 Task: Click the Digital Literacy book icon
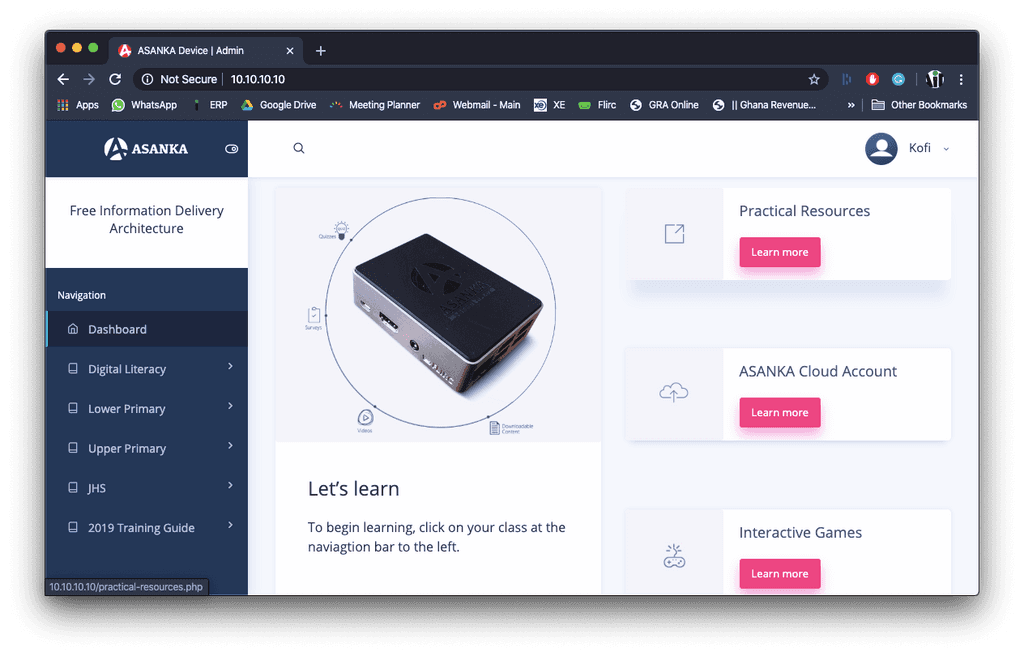click(x=73, y=368)
